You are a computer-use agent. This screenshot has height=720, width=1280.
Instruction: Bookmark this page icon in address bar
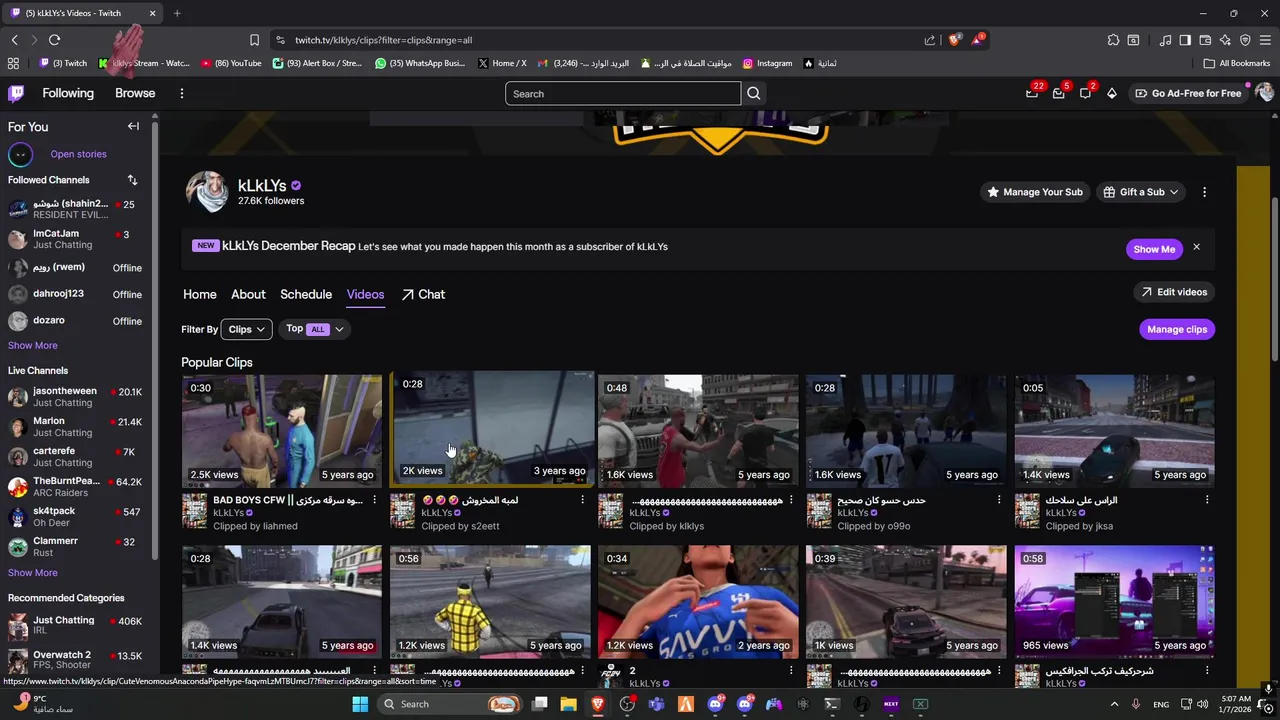254,40
